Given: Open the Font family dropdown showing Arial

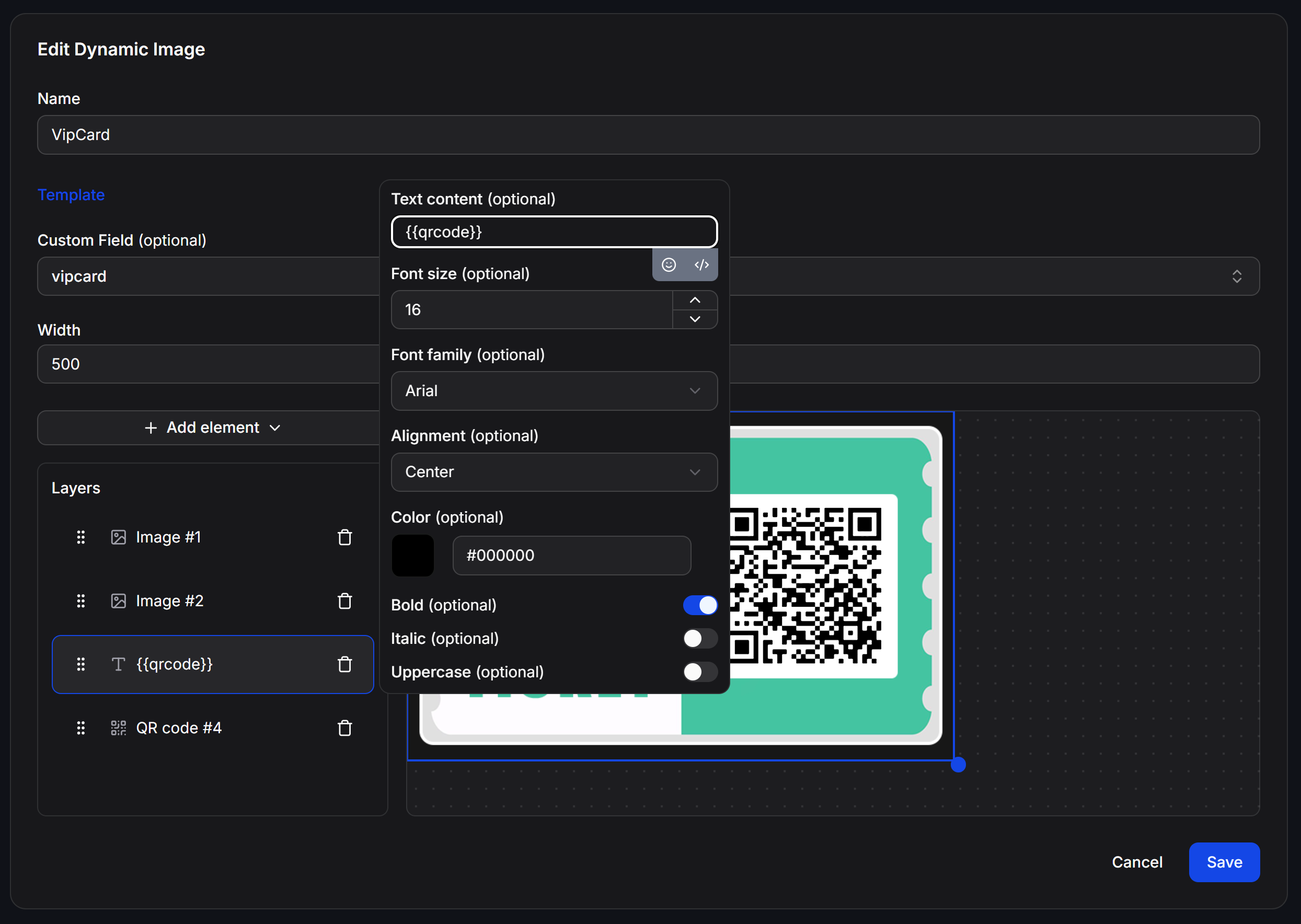Looking at the screenshot, I should click(554, 391).
